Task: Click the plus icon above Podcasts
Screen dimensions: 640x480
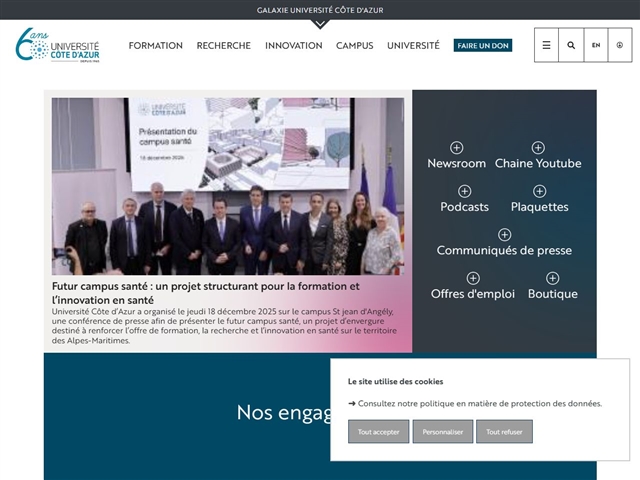Action: (464, 191)
